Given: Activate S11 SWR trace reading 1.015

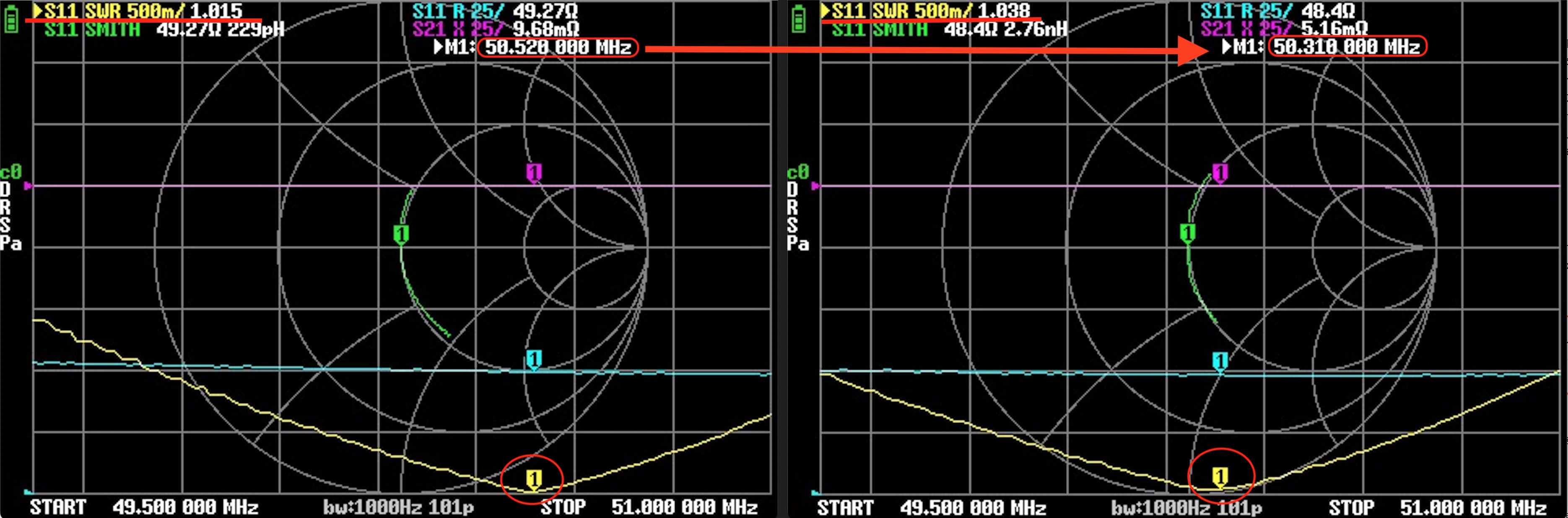Looking at the screenshot, I should [138, 11].
